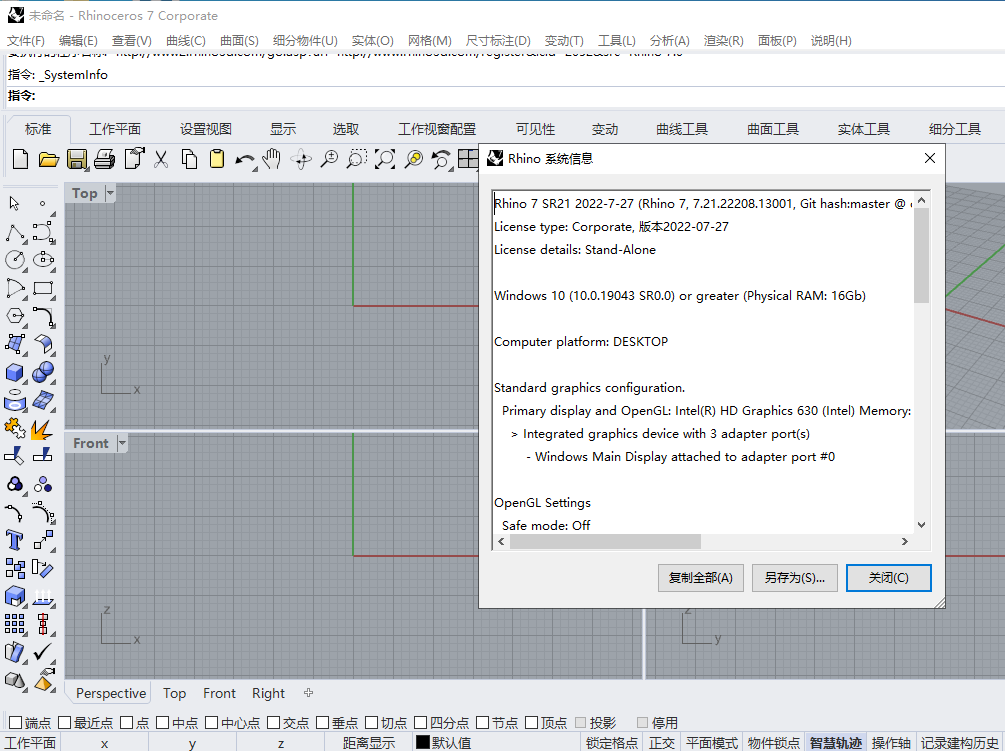
Task: Select the Box solid tool
Action: 15,372
